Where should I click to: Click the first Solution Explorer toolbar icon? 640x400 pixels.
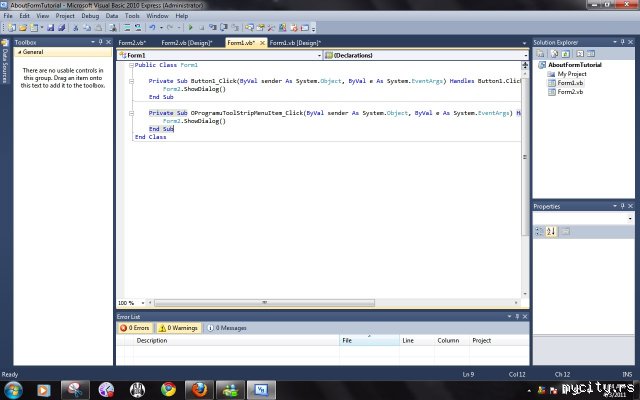pyautogui.click(x=540, y=53)
